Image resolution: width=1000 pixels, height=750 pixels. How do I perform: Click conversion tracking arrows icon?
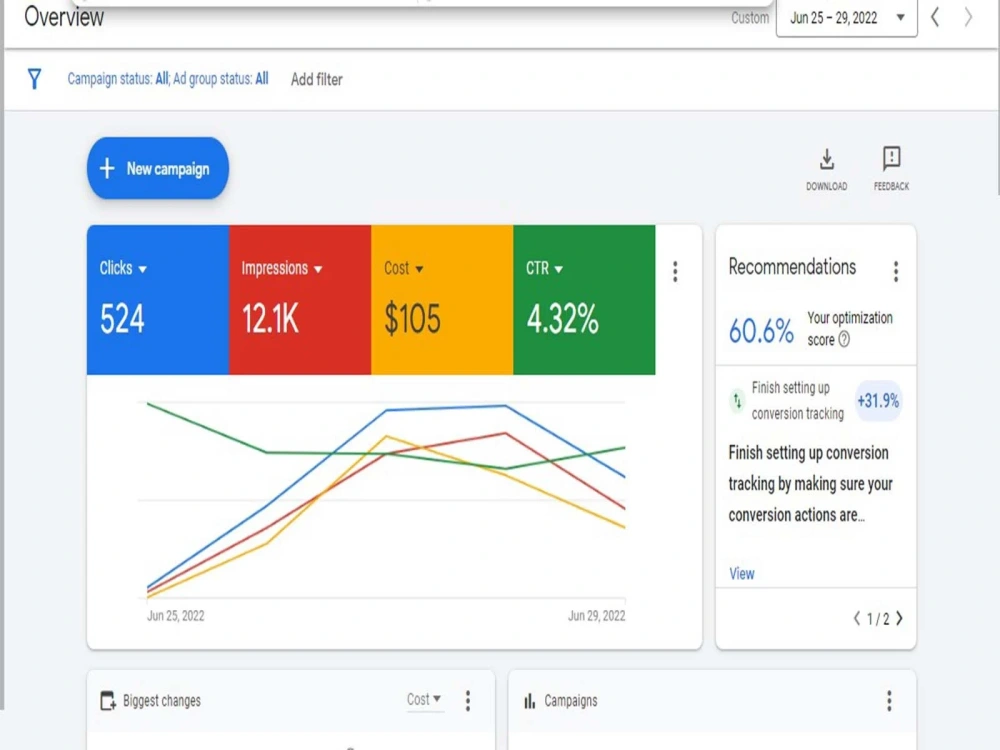click(x=737, y=401)
